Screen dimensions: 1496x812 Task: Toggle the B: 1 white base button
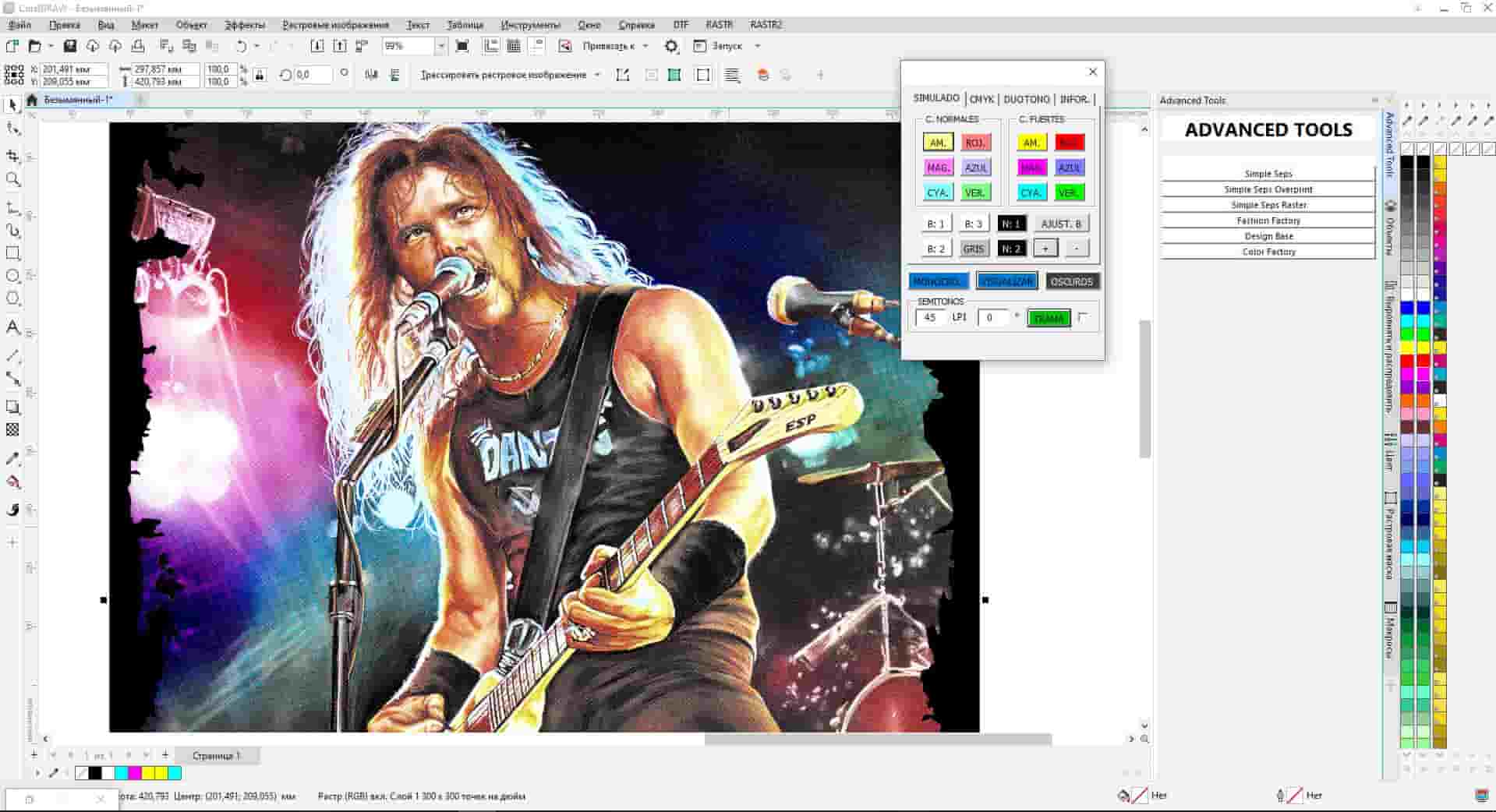pos(935,224)
